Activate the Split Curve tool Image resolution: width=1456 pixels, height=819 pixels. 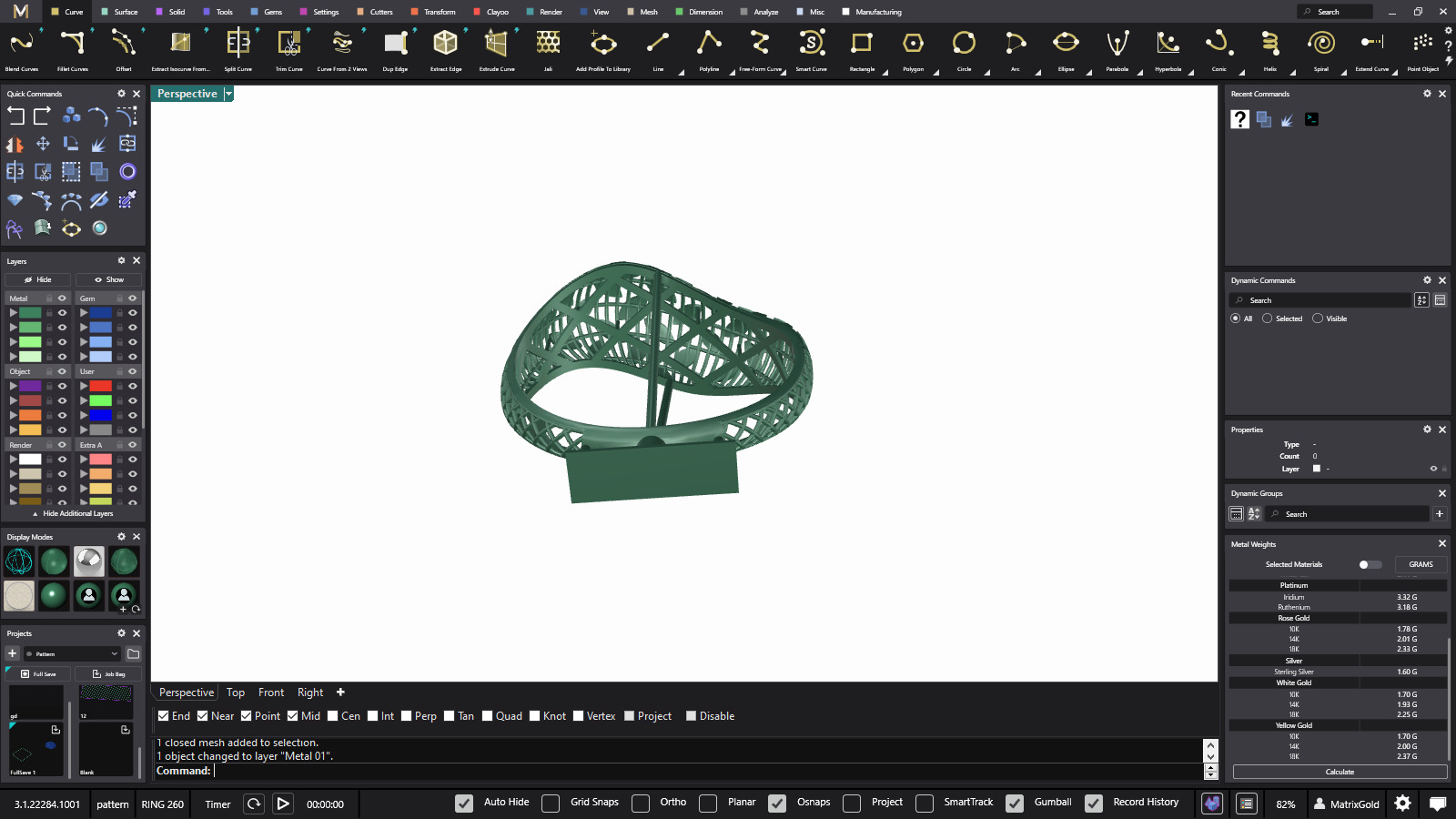[238, 49]
